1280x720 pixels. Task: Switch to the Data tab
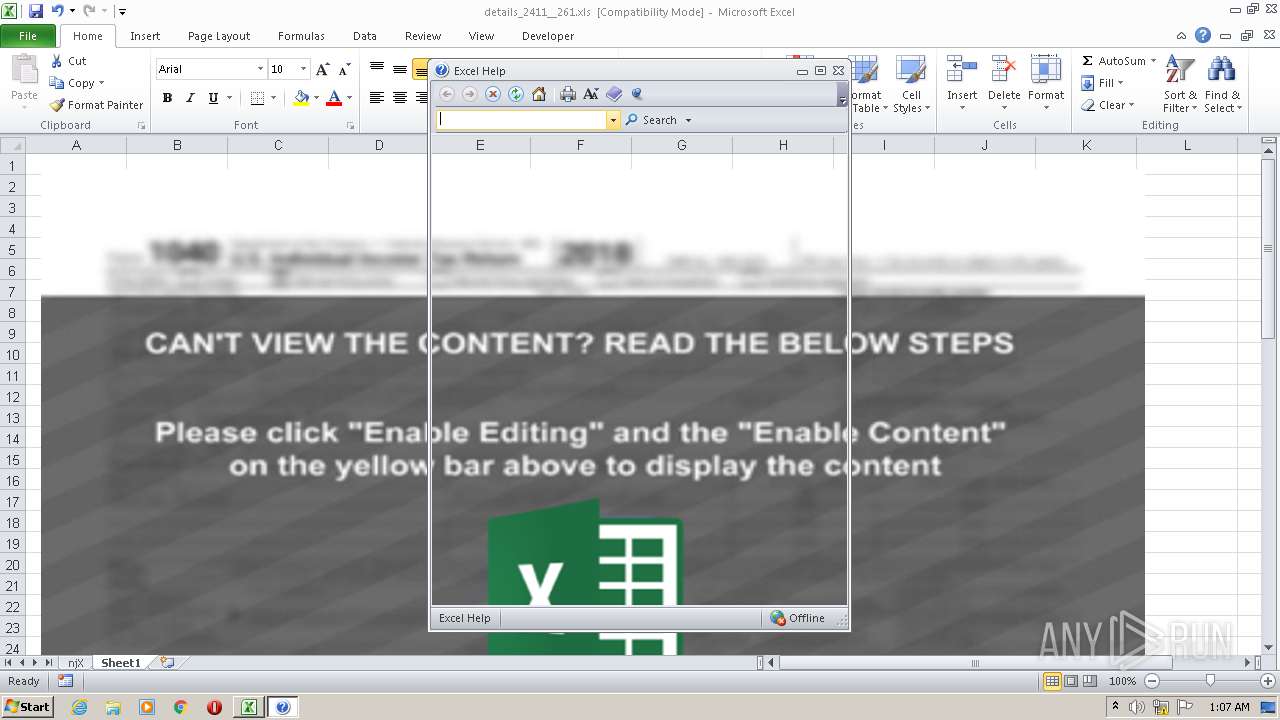[365, 36]
